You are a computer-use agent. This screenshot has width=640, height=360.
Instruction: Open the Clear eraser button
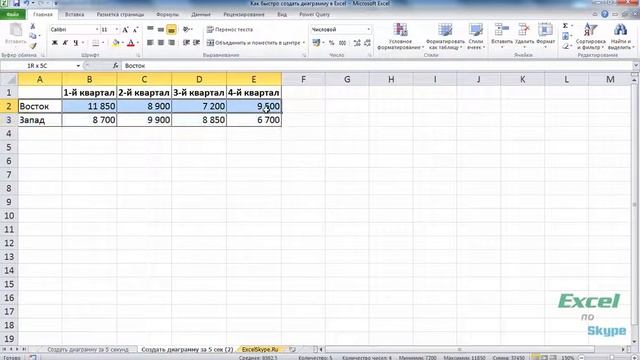[x=566, y=46]
